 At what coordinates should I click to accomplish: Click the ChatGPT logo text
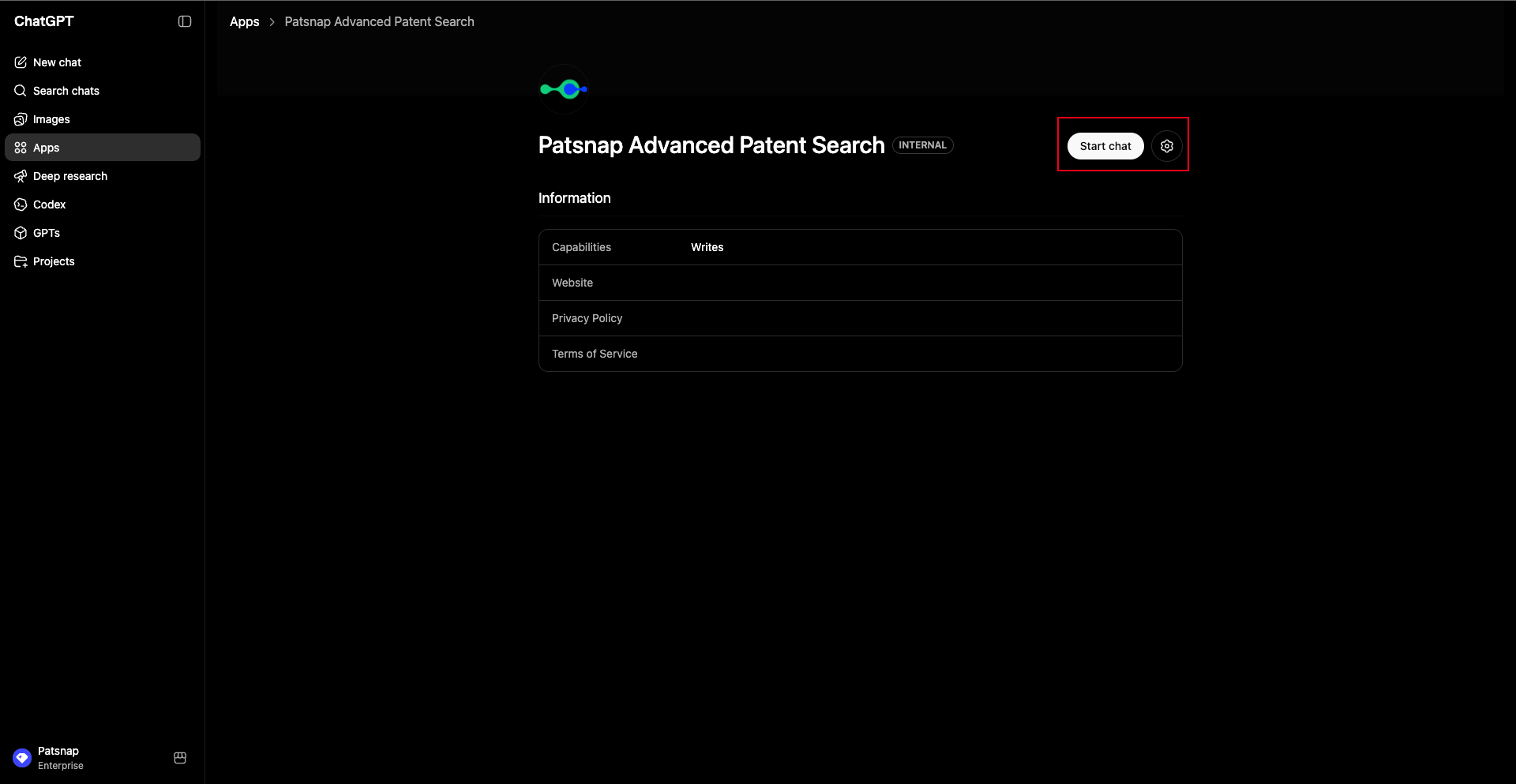tap(44, 21)
